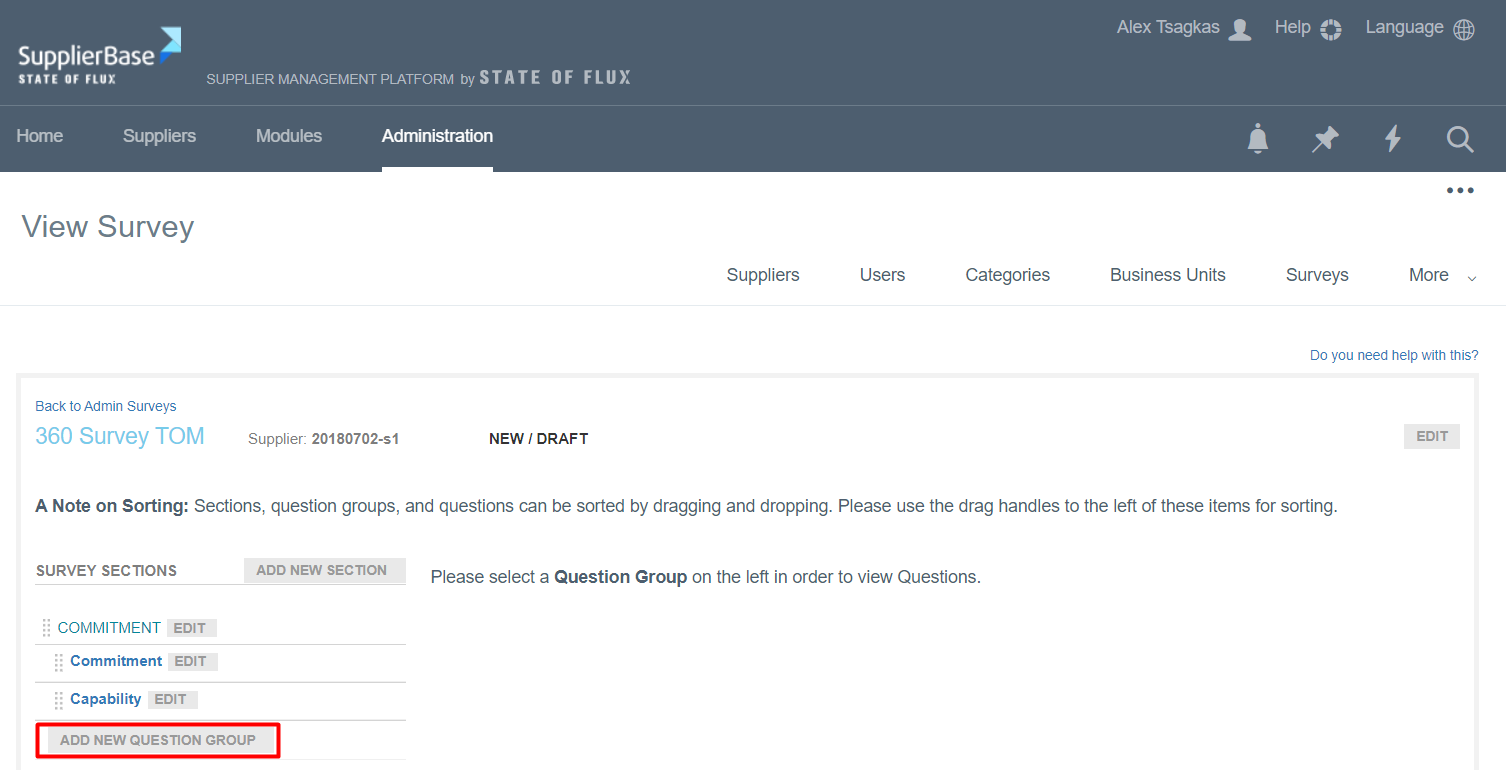The height and width of the screenshot is (770, 1506).
Task: Select the Commitment question group
Action: click(x=116, y=661)
